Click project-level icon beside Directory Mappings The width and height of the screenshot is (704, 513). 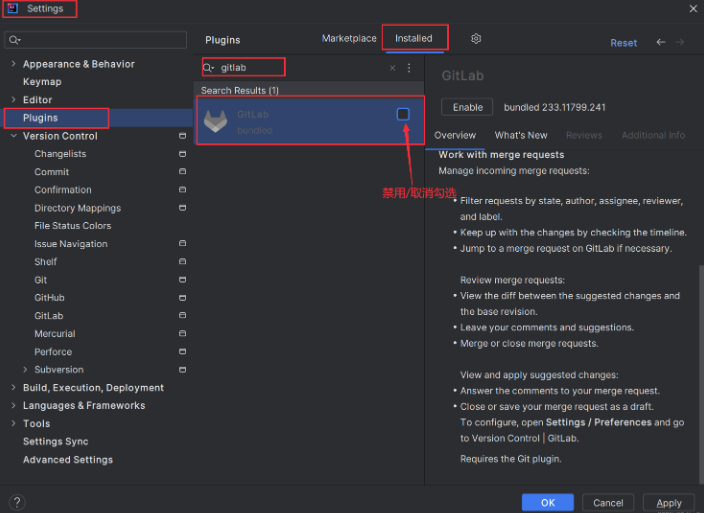click(182, 207)
